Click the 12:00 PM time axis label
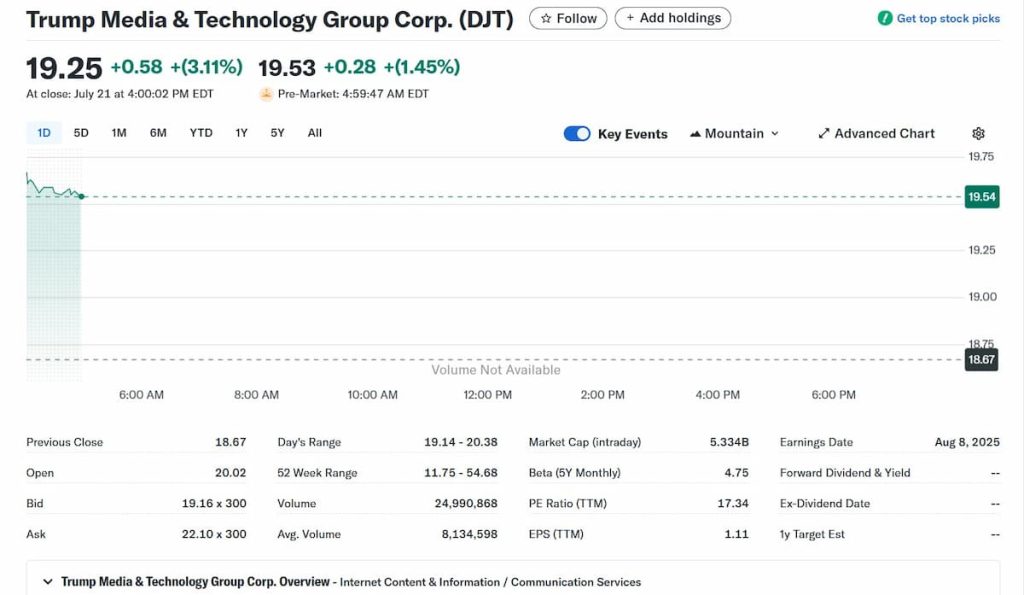Image resolution: width=1024 pixels, height=595 pixels. click(487, 394)
